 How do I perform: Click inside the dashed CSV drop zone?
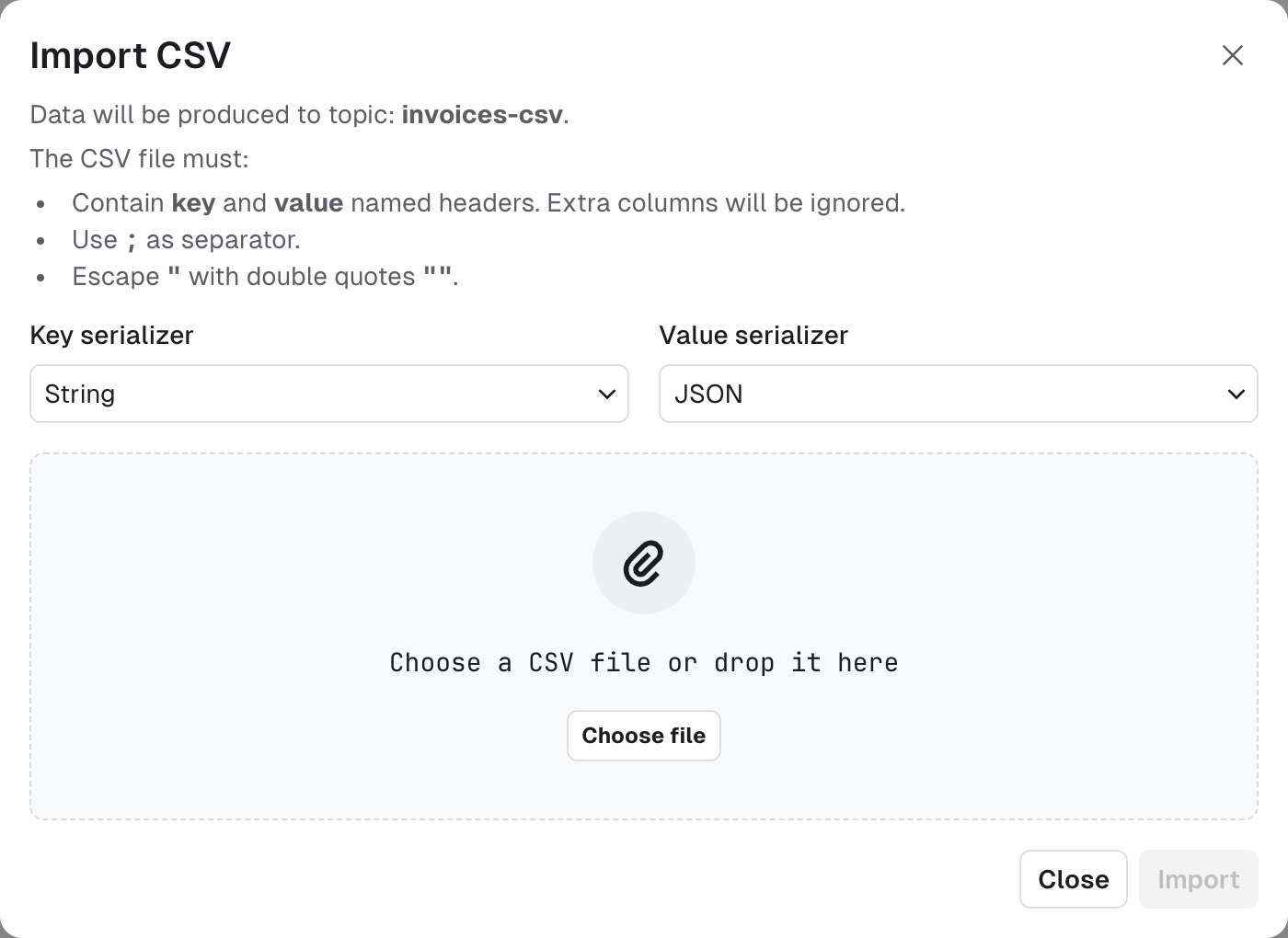[x=644, y=636]
